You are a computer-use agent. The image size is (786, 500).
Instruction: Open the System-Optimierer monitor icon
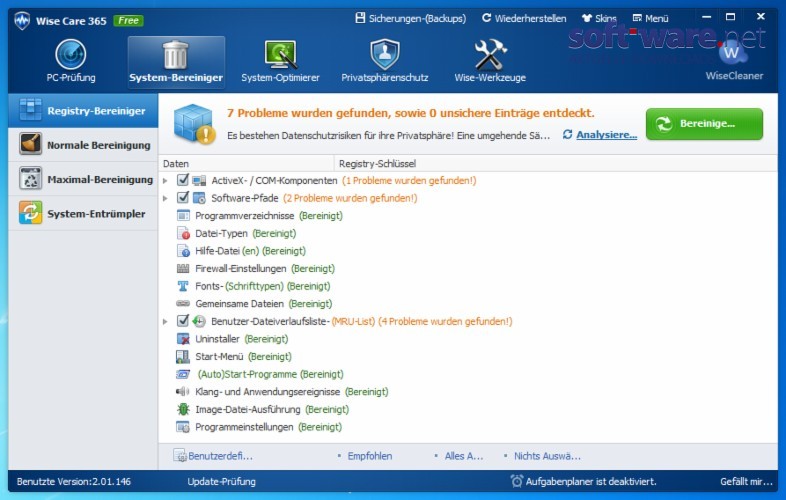[281, 54]
